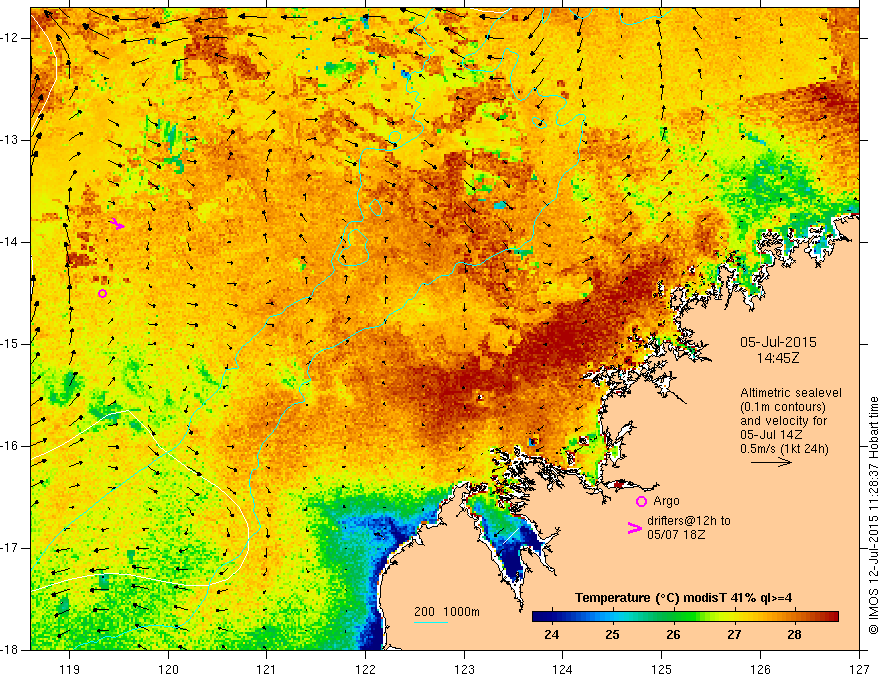Image resolution: width=880 pixels, height=680 pixels.
Task: Select the Argo float marker near longitude 119
Action: [102, 293]
